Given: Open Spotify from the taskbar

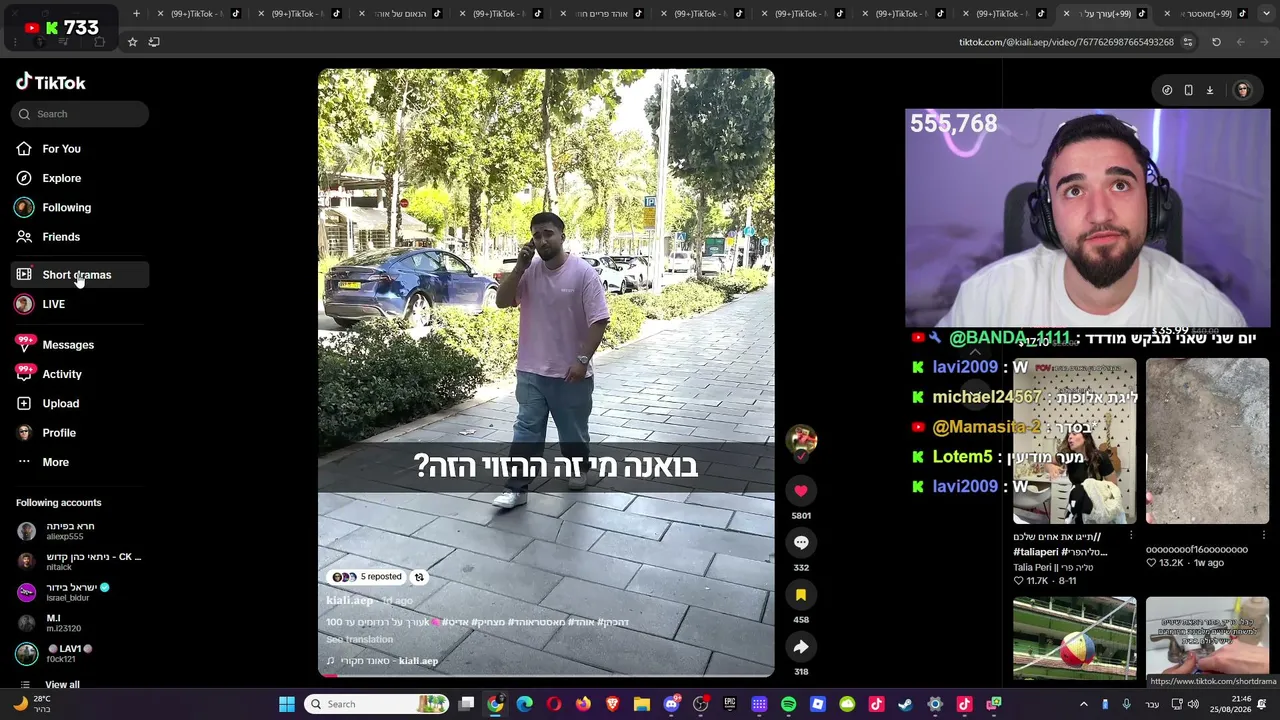Looking at the screenshot, I should click(788, 704).
